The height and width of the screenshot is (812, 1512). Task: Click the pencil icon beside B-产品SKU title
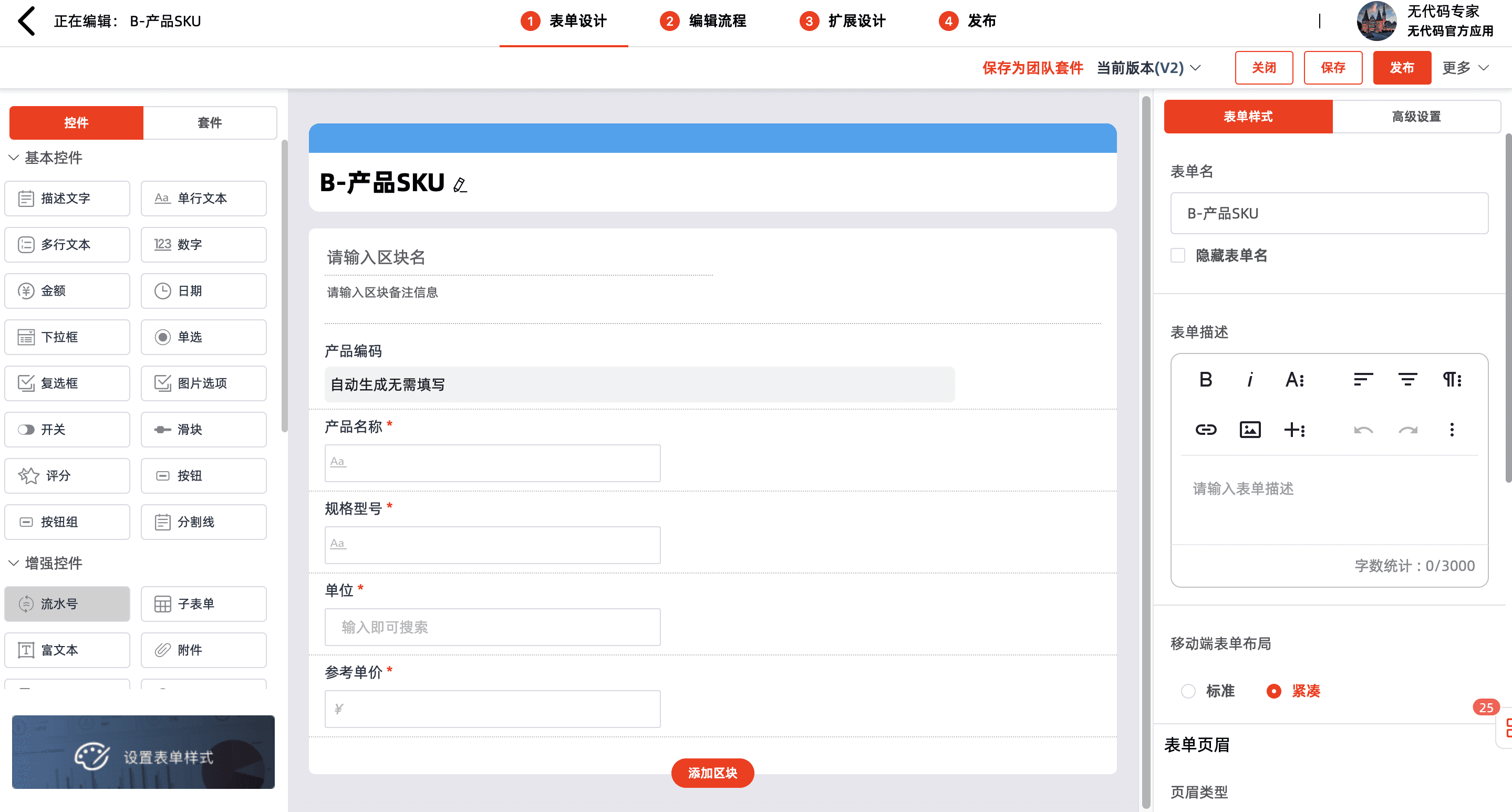click(460, 185)
